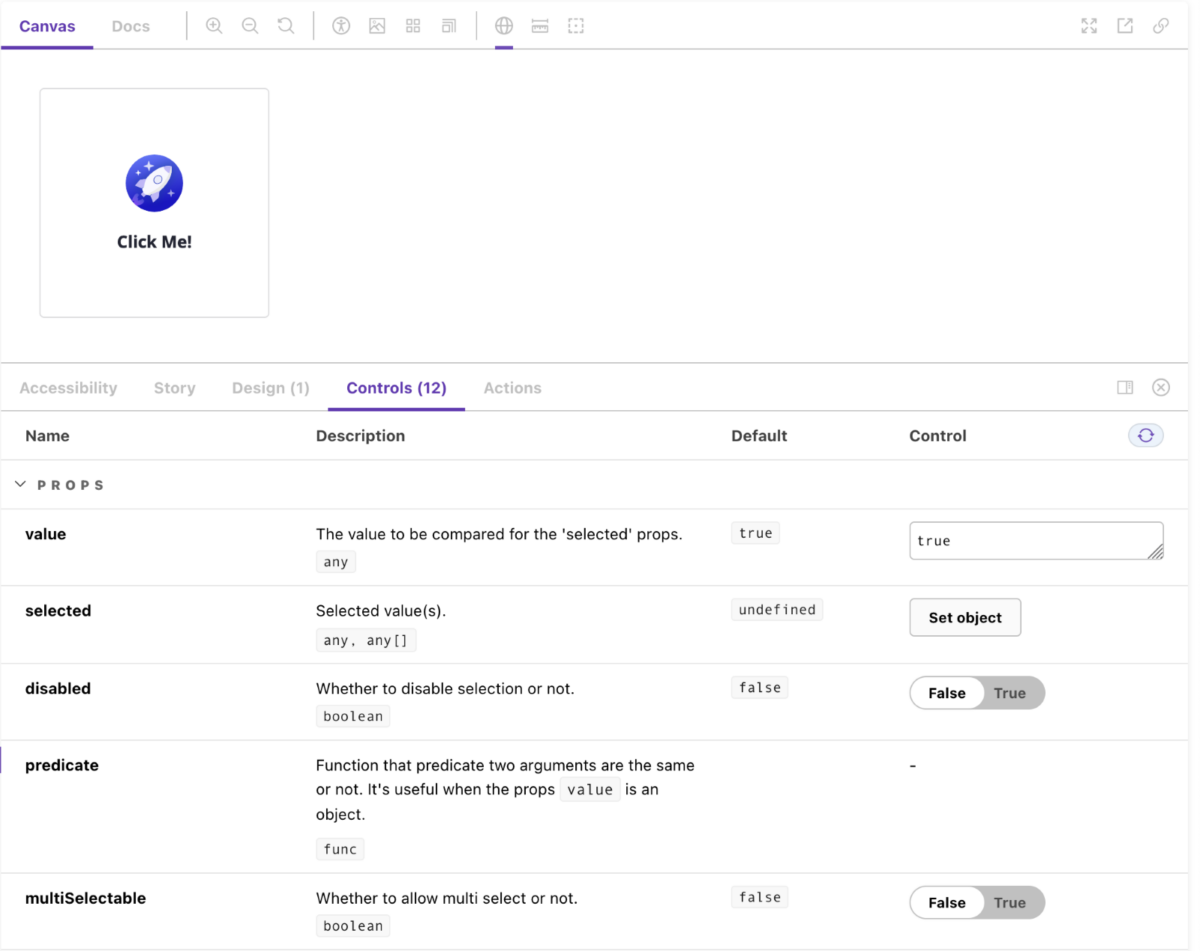Enable multiSelectable by switching to True
The height and width of the screenshot is (951, 1200).
(x=1009, y=902)
